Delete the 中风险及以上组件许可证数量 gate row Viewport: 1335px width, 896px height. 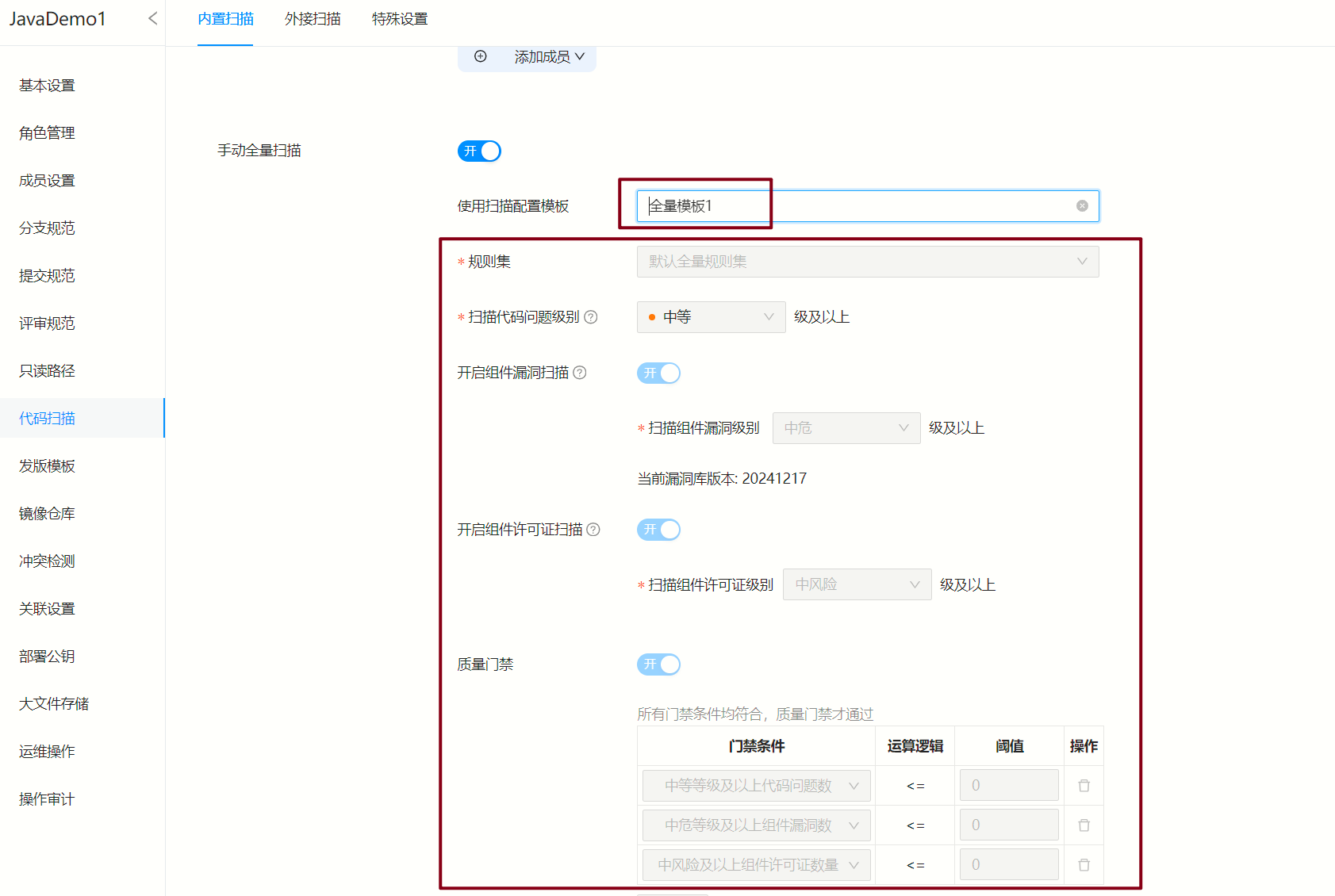pos(1084,865)
